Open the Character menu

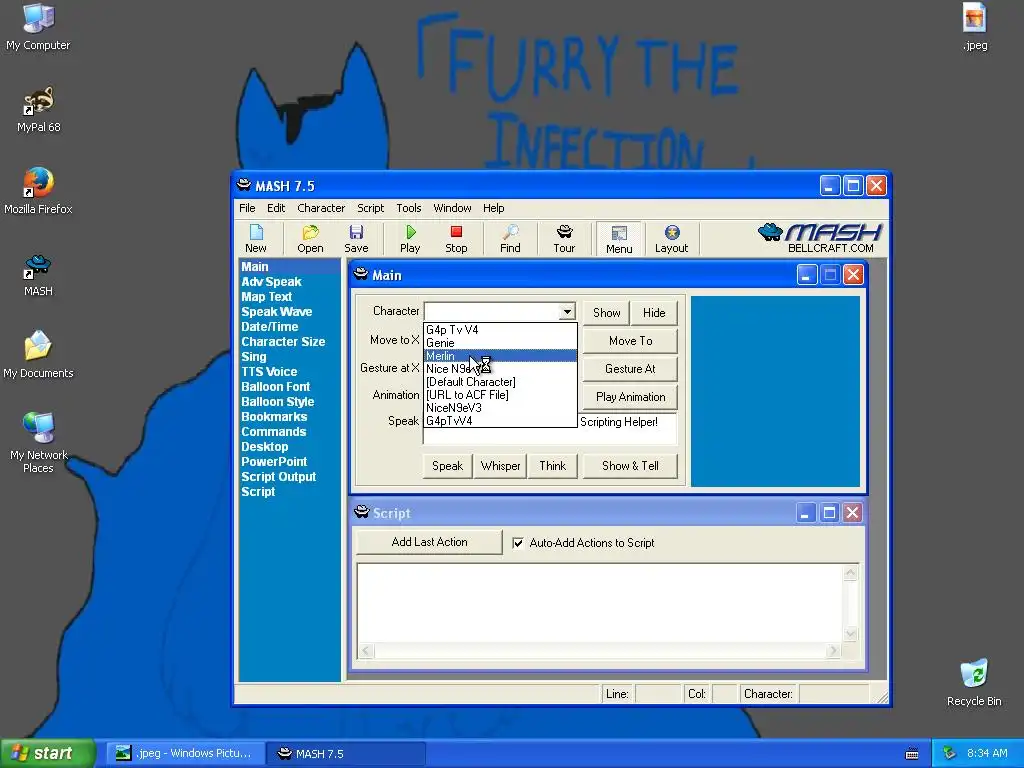tap(321, 208)
